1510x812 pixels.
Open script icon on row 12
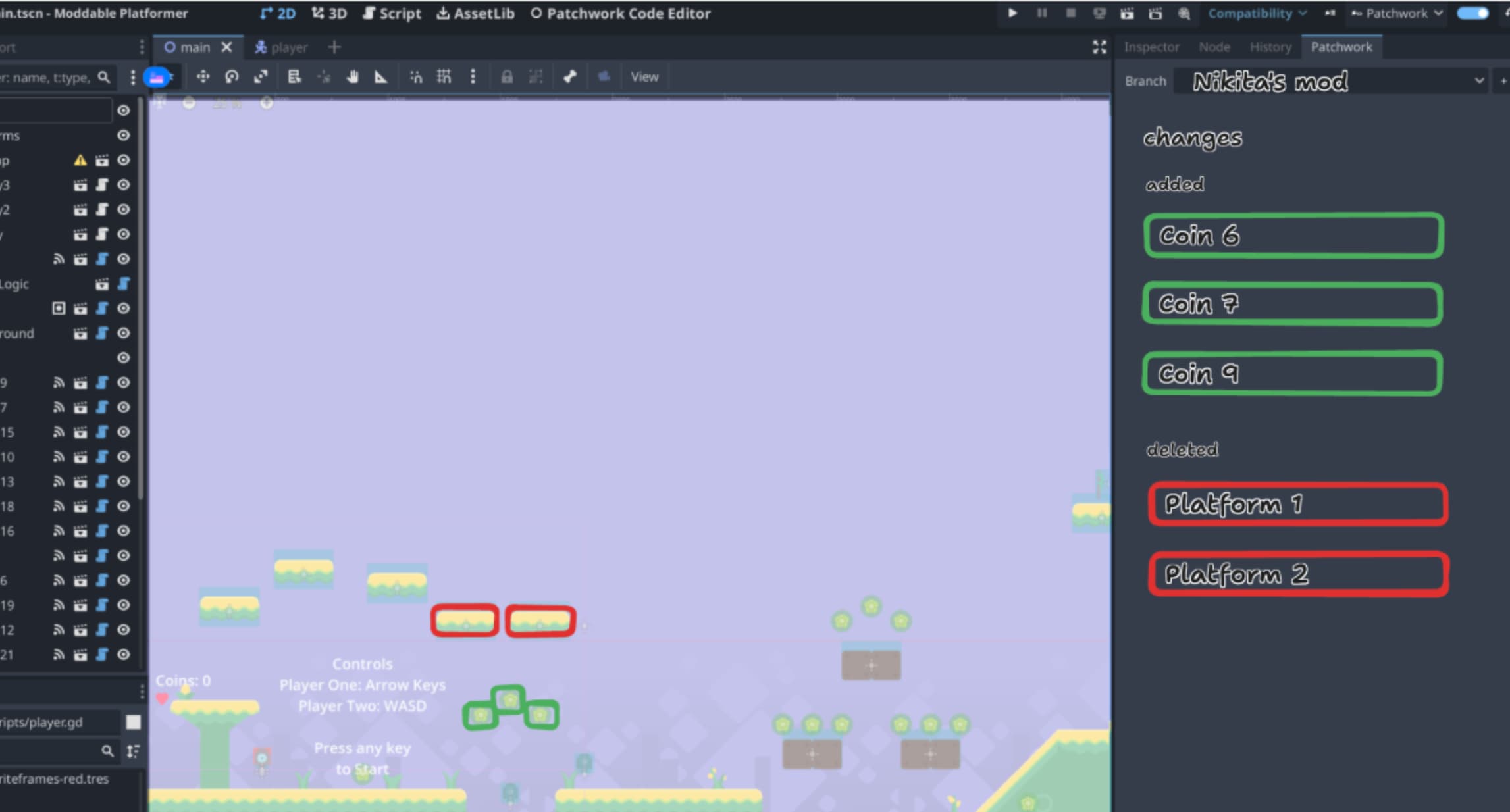[x=101, y=630]
